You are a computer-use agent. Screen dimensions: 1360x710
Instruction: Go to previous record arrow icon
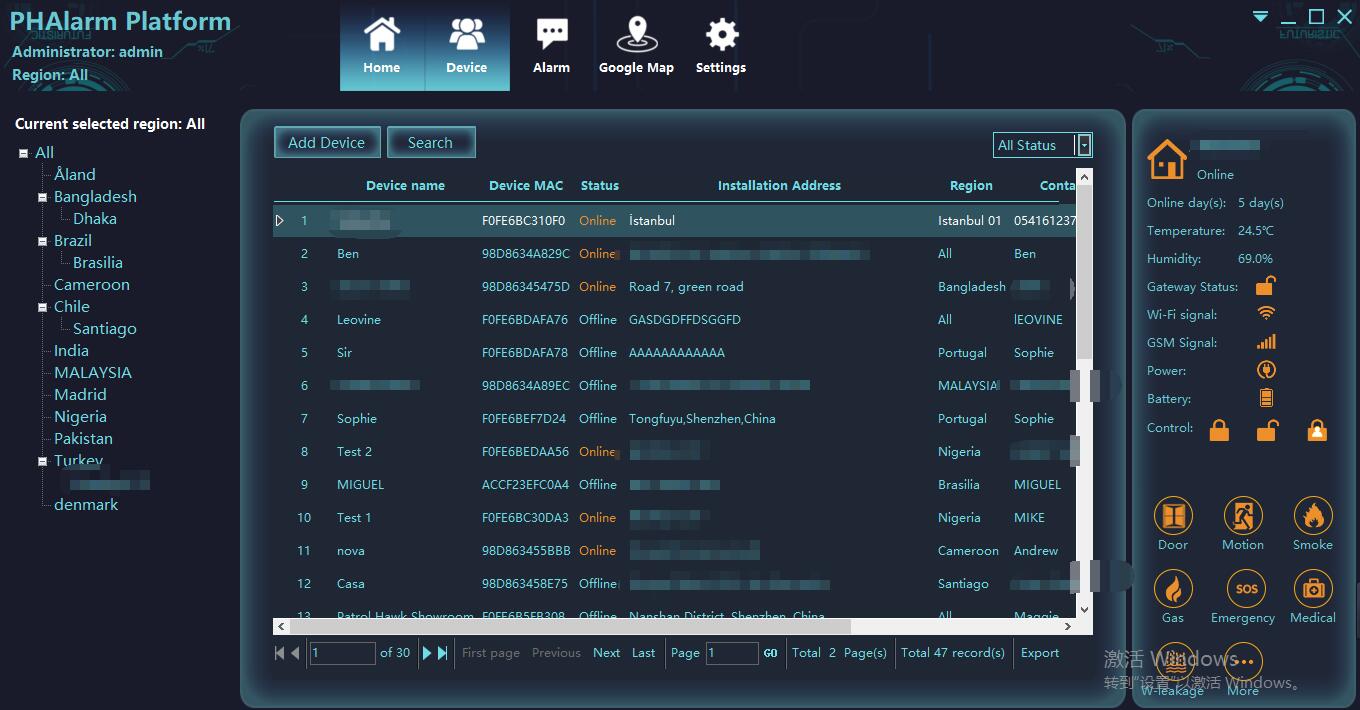pos(295,653)
